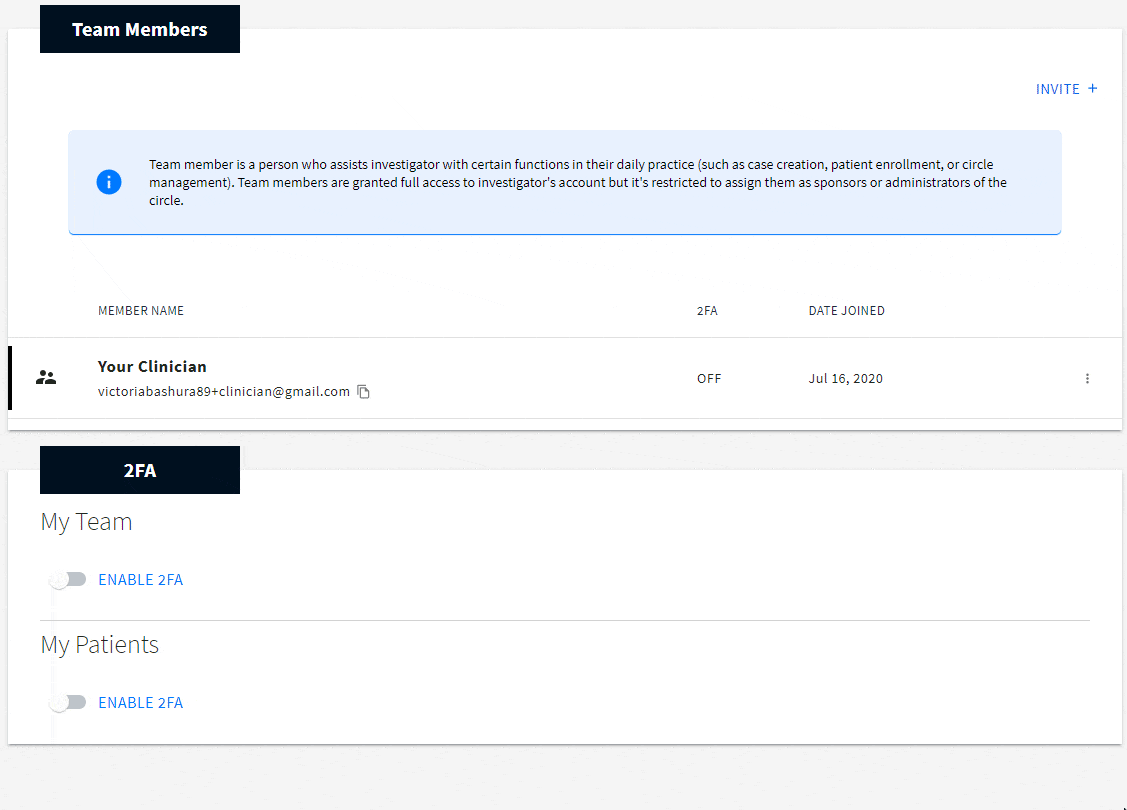Click ENABLE 2FA label under My Patients
The width and height of the screenshot is (1127, 810).
(x=140, y=703)
